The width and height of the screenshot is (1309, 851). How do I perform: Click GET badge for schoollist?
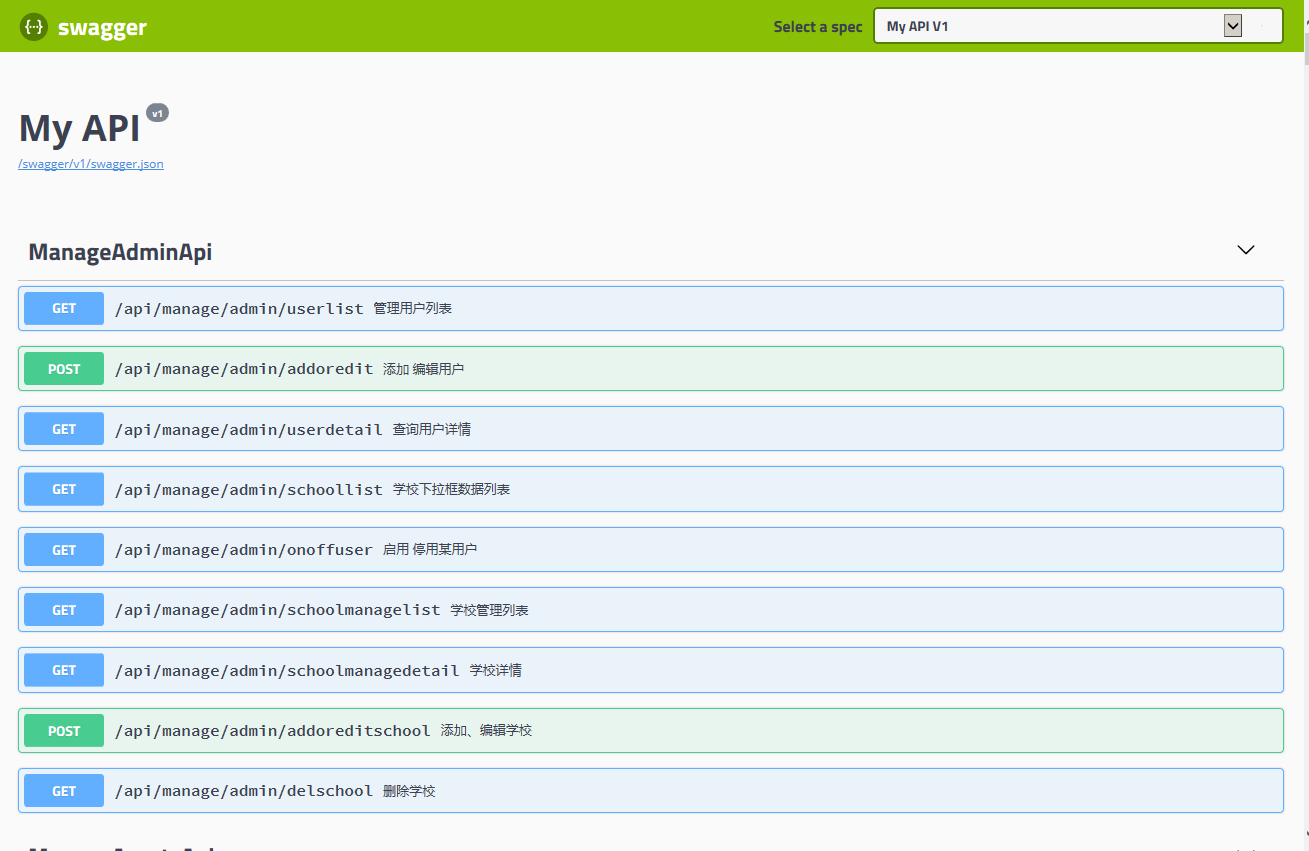pos(64,489)
